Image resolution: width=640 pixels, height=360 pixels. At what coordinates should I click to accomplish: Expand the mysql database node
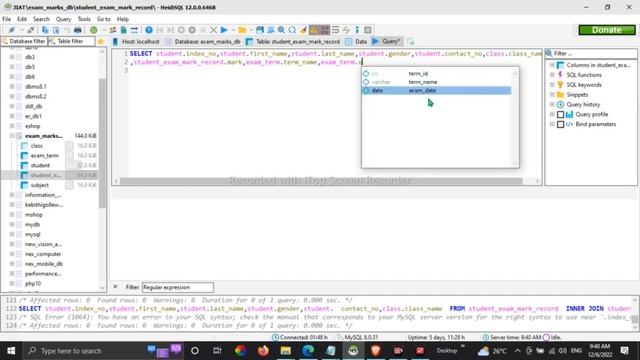tap(12, 234)
